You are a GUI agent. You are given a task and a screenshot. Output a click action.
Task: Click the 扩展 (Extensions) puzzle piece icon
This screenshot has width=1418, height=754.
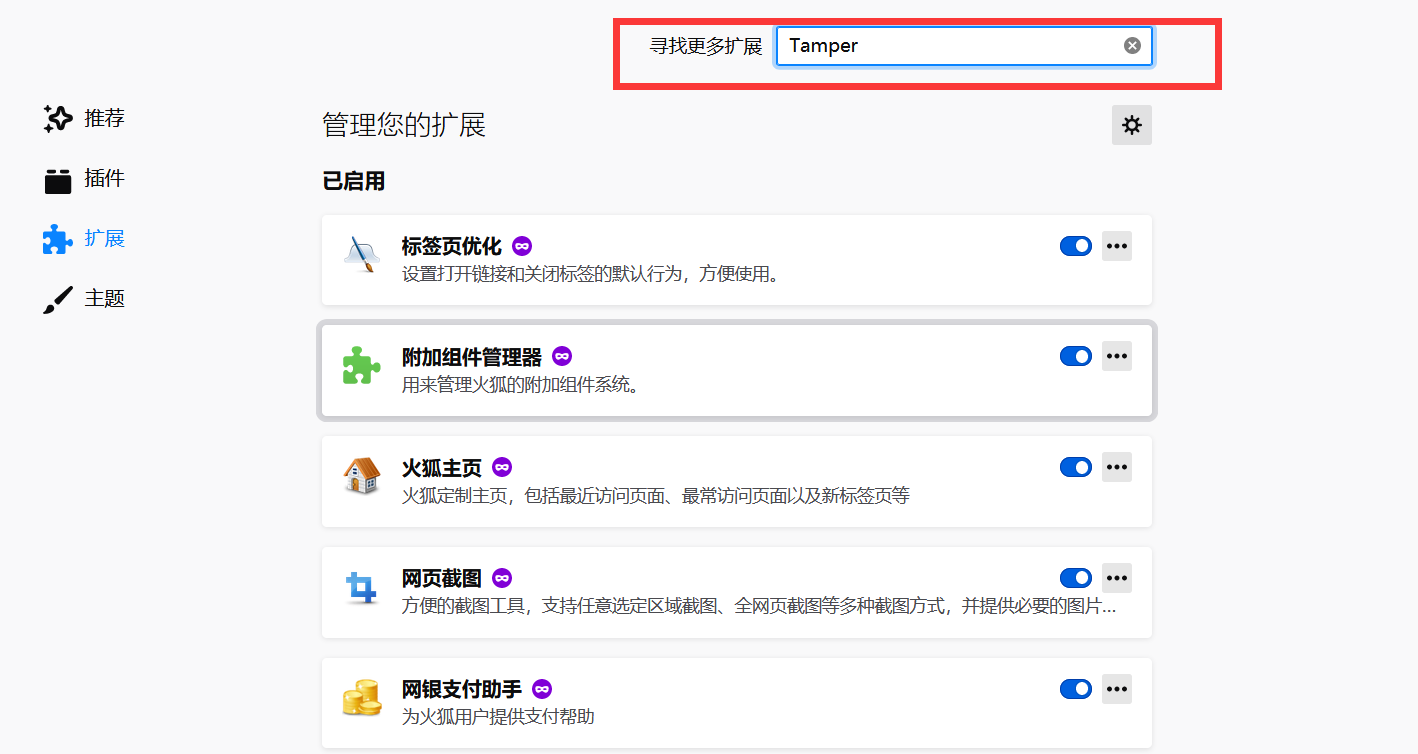pyautogui.click(x=57, y=238)
